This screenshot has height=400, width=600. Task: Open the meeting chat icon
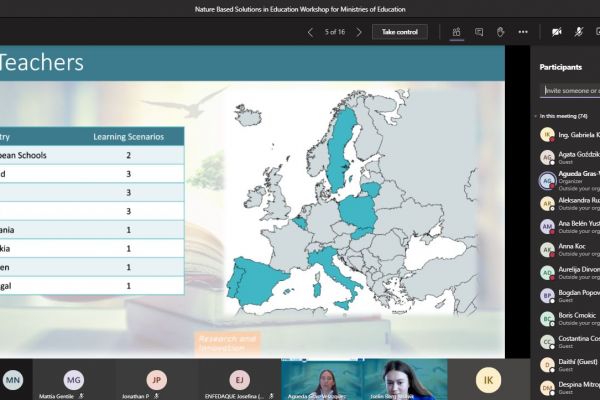coord(479,32)
